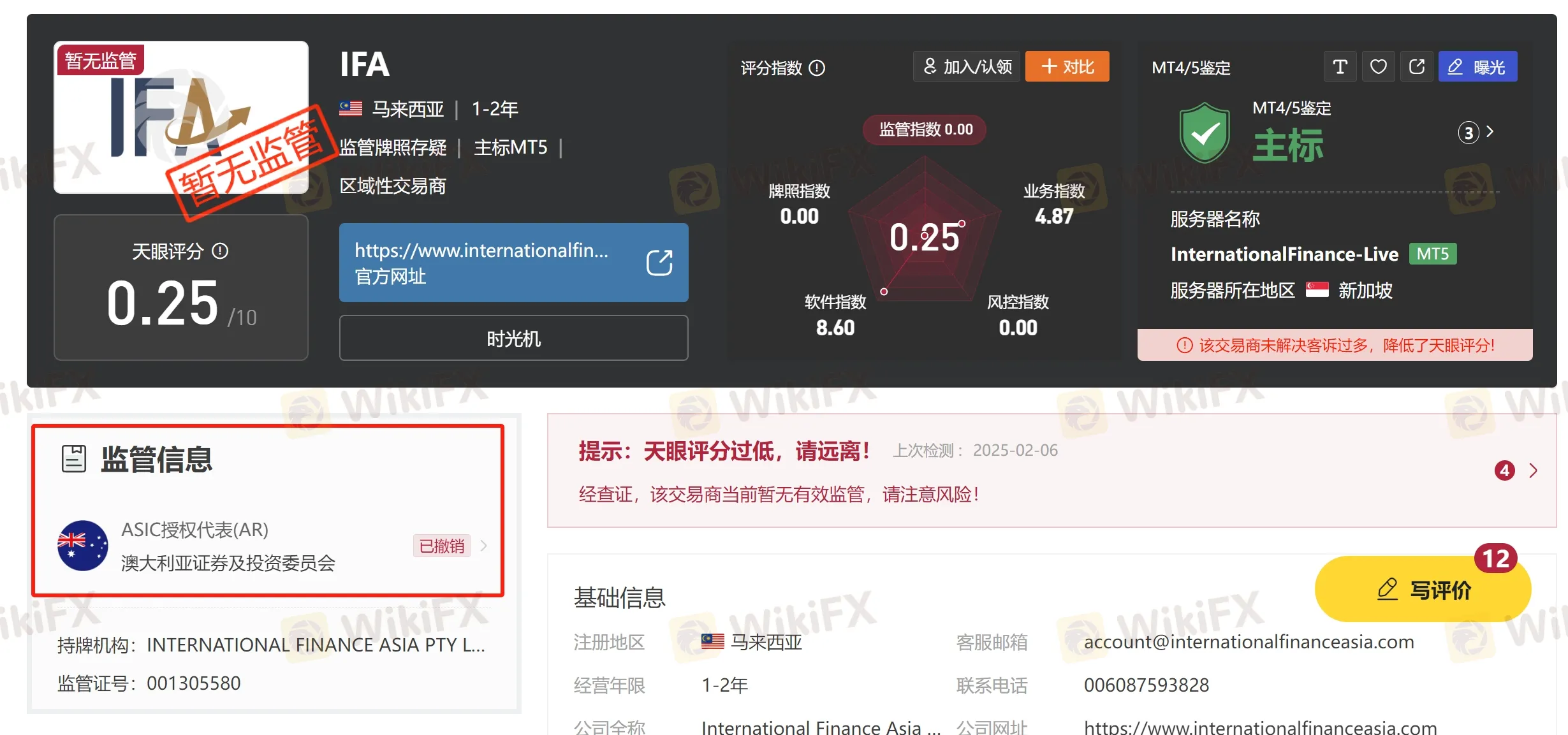Click the green MT4/5 shield icon
Image resolution: width=1568 pixels, height=735 pixels.
point(1204,133)
